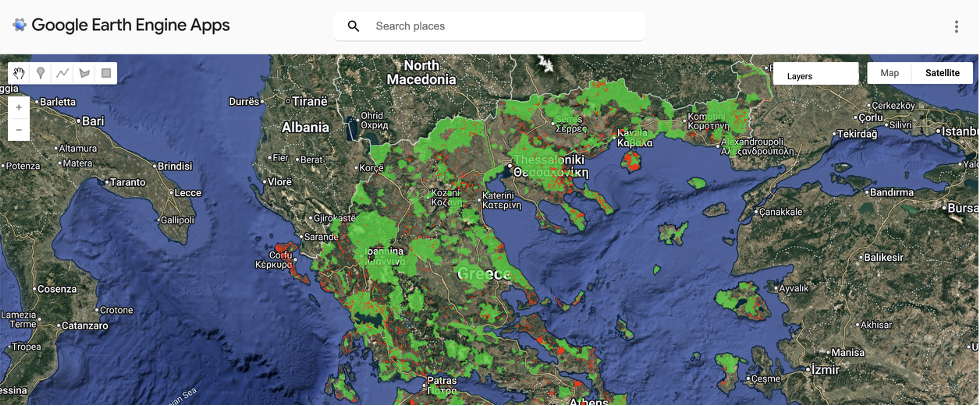
Task: Select the draw rectangle tool
Action: point(107,73)
